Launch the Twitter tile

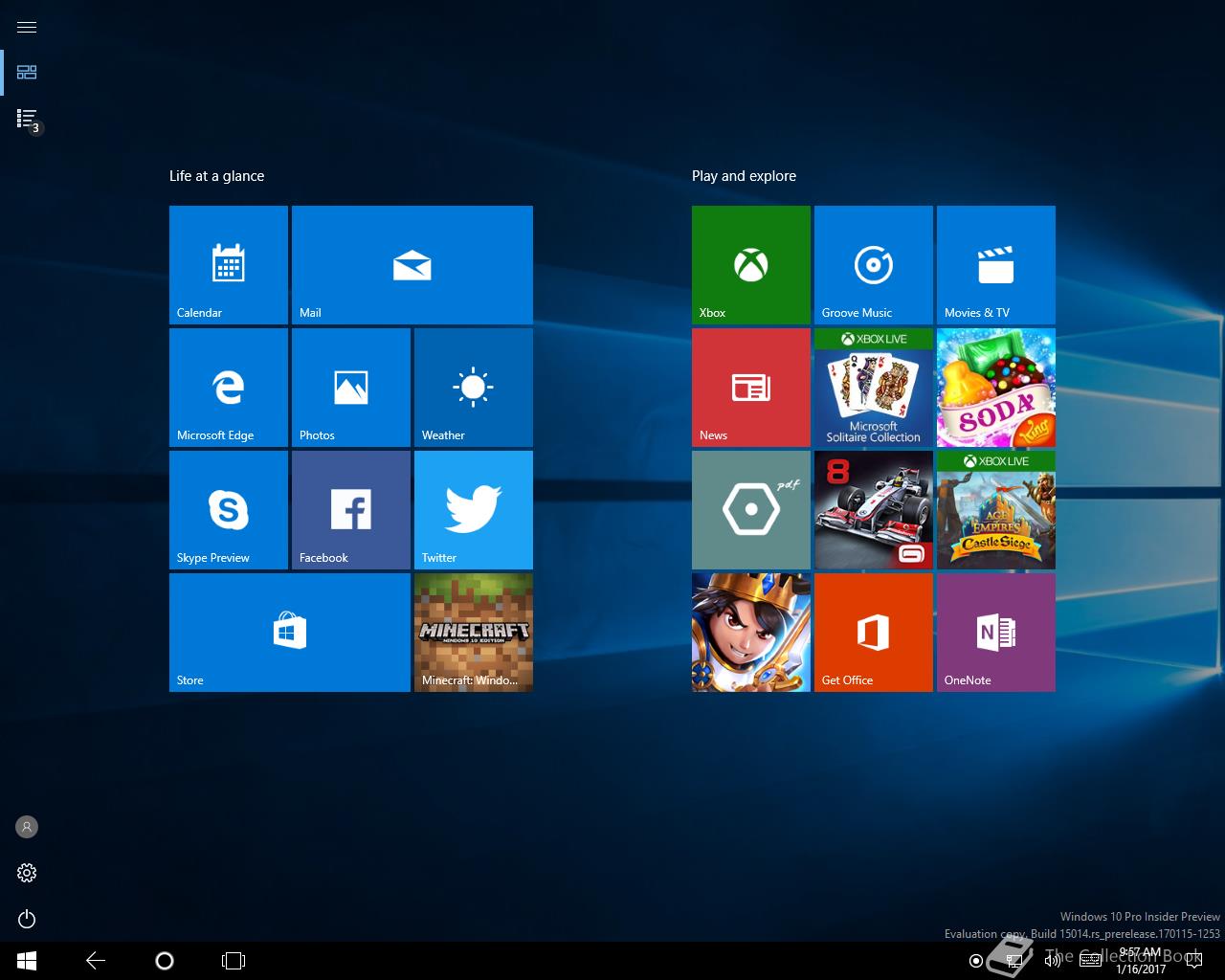(473, 509)
